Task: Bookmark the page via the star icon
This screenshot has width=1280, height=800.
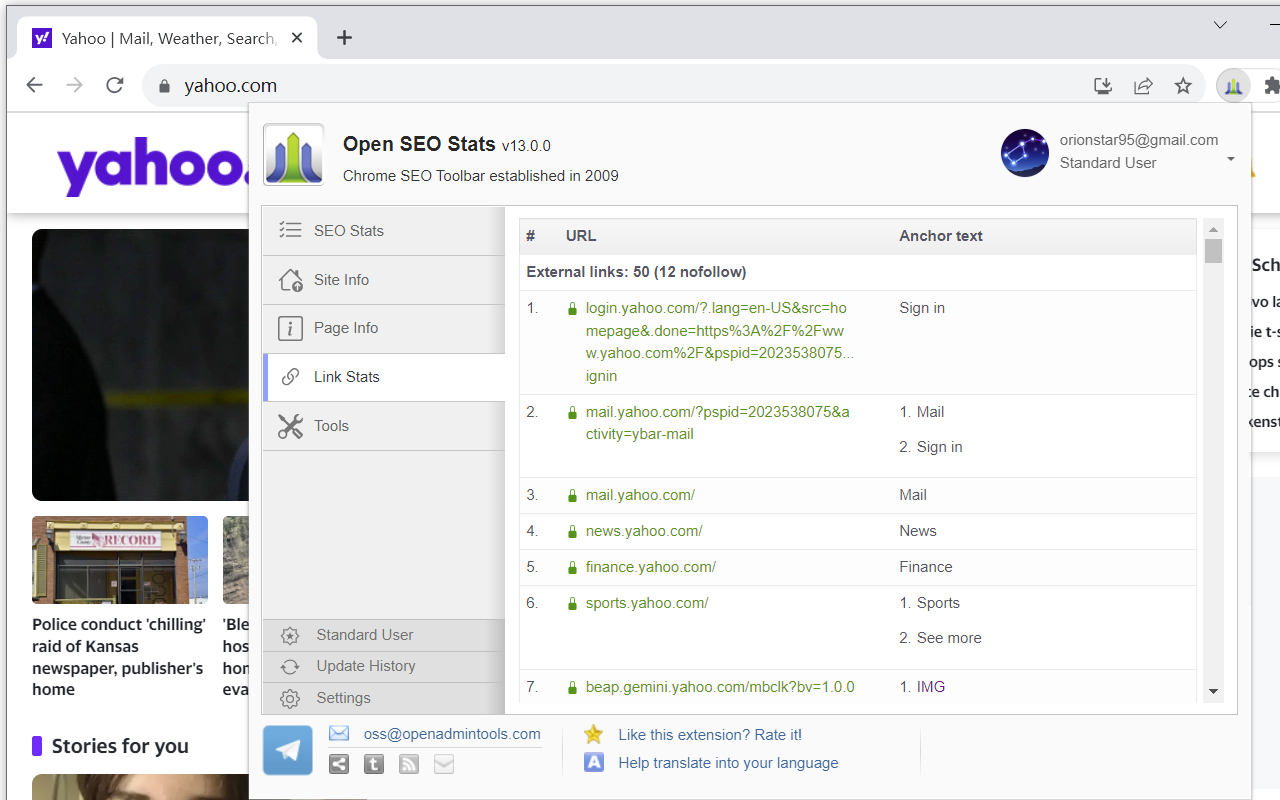Action: (x=1183, y=85)
